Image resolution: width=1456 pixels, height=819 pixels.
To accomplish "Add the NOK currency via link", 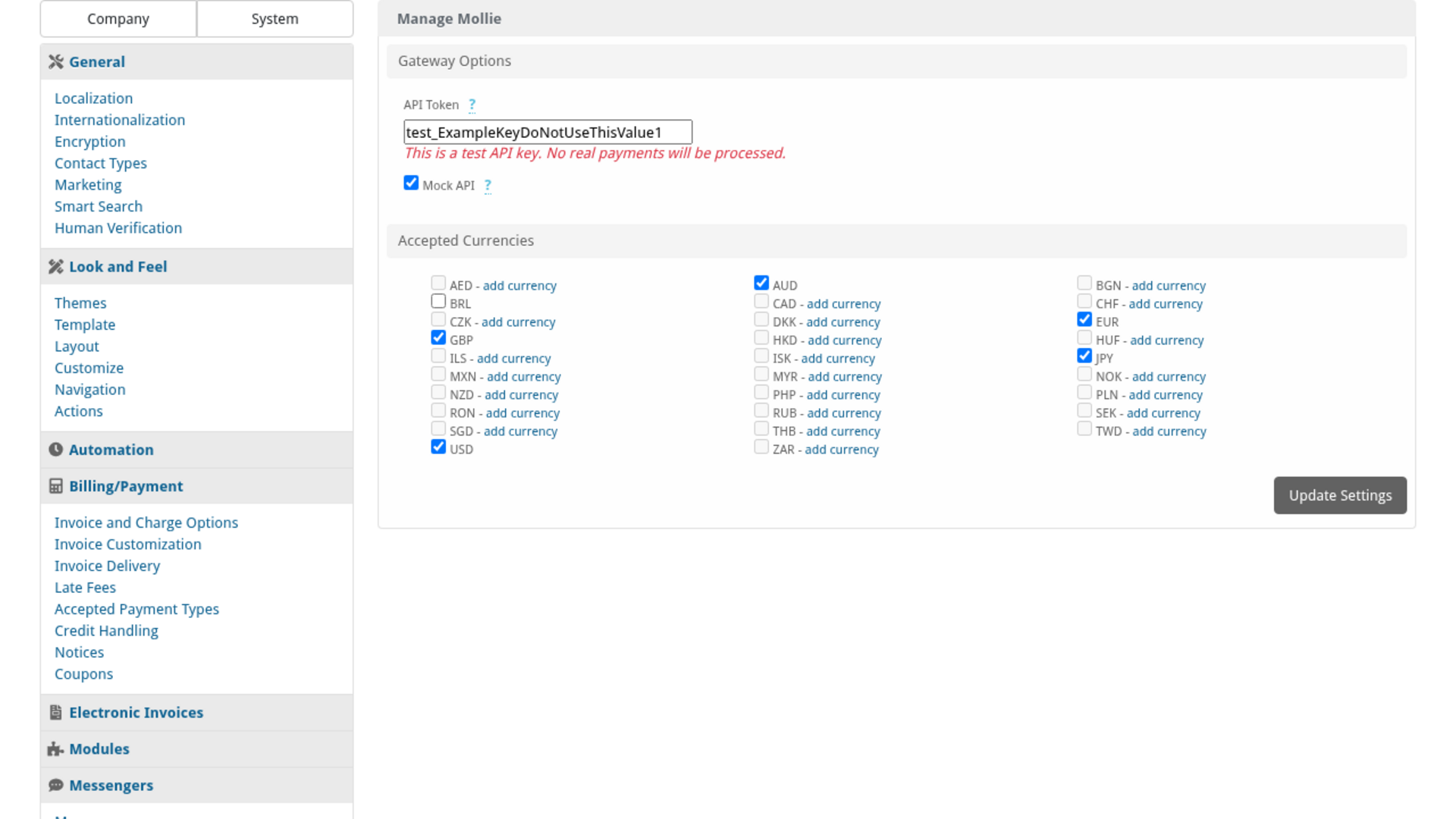I will [1169, 377].
